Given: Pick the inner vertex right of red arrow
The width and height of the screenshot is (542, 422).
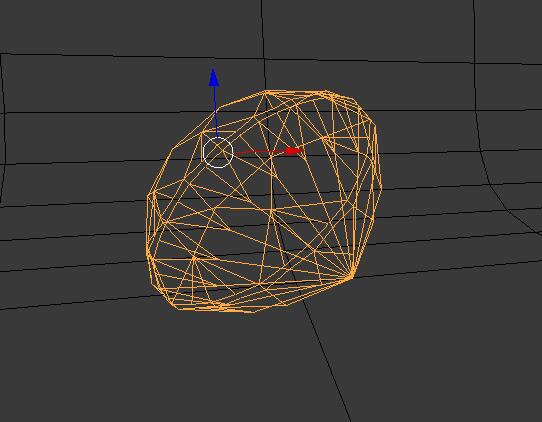Looking at the screenshot, I should [x=323, y=138].
